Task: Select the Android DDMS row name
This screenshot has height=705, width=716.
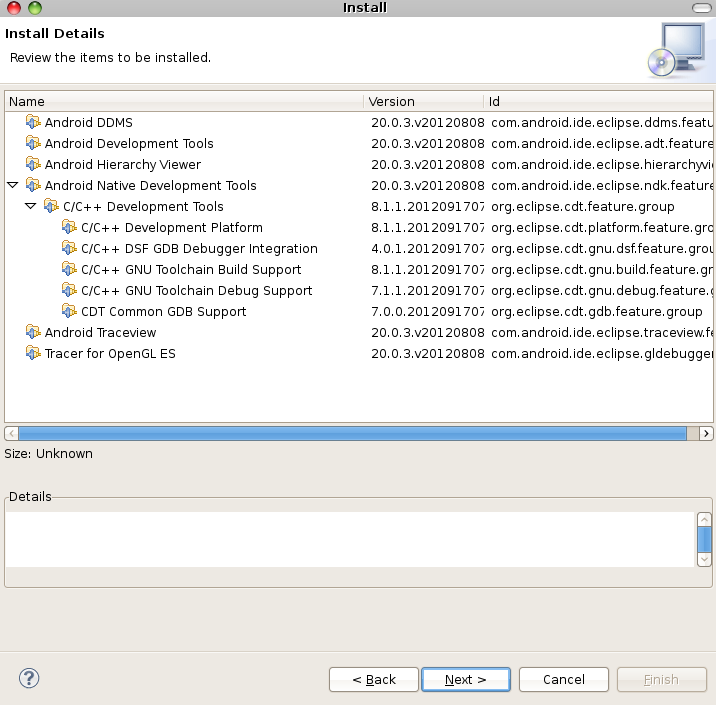Action: (89, 122)
